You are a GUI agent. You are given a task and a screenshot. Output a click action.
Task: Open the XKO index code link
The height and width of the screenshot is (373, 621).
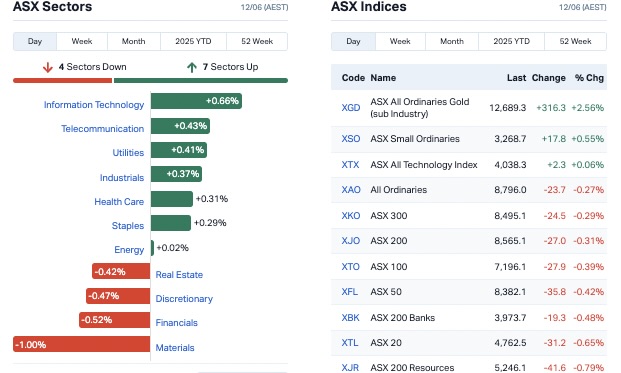[351, 216]
